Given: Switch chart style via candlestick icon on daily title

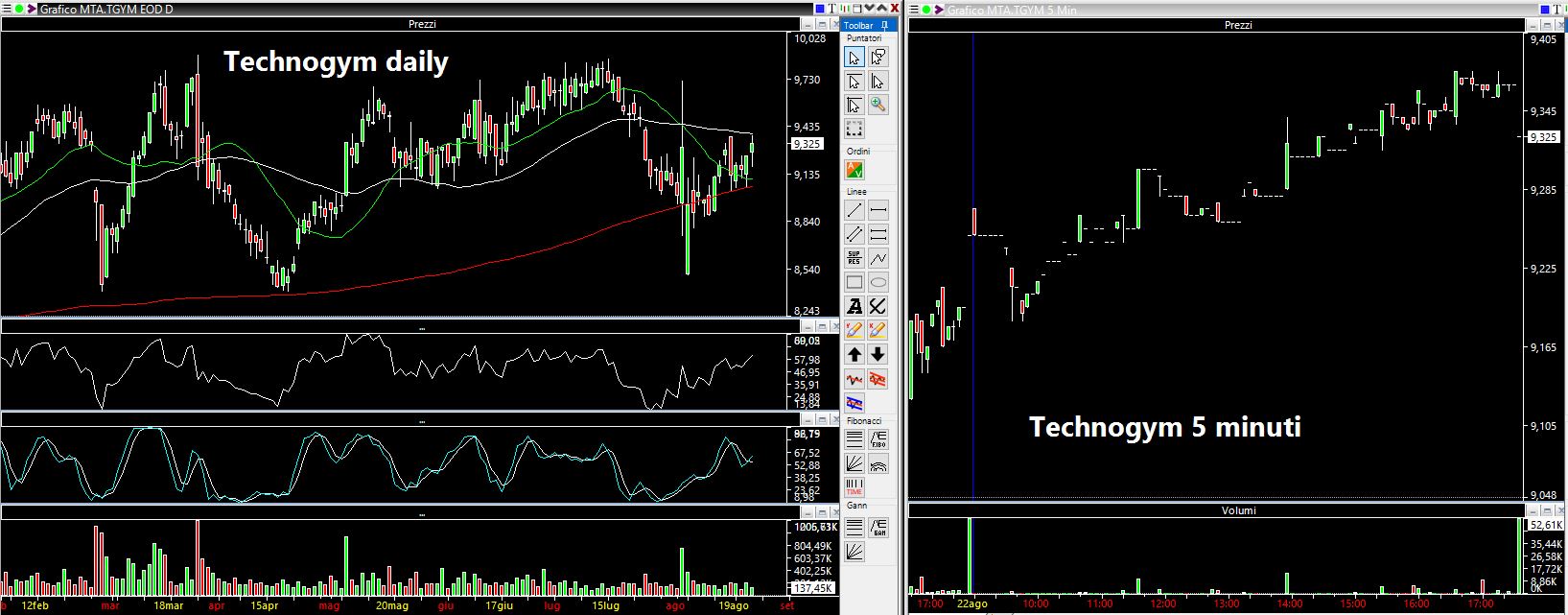Looking at the screenshot, I should tap(845, 9).
